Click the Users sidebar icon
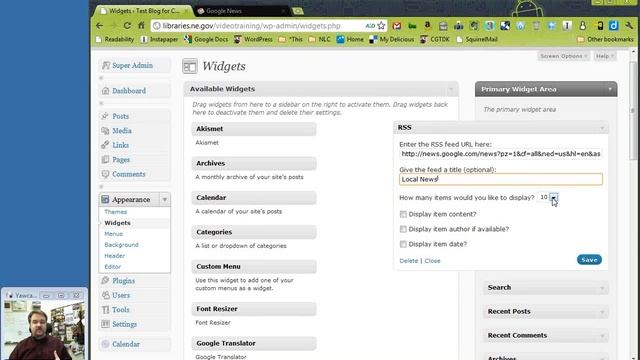 pyautogui.click(x=105, y=295)
